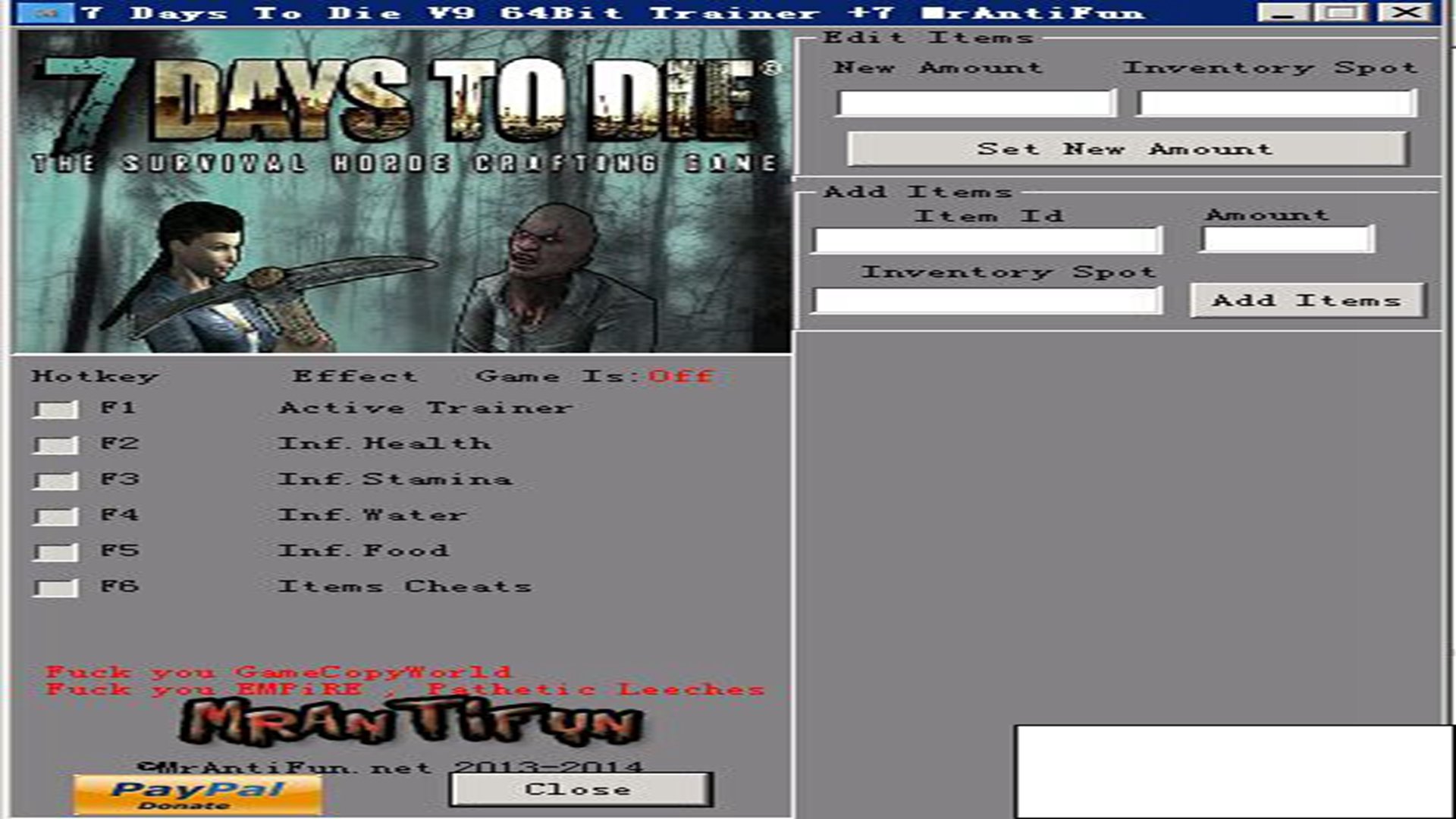Click the MrAntiFun graffiti logo
1456x819 pixels.
(x=411, y=721)
